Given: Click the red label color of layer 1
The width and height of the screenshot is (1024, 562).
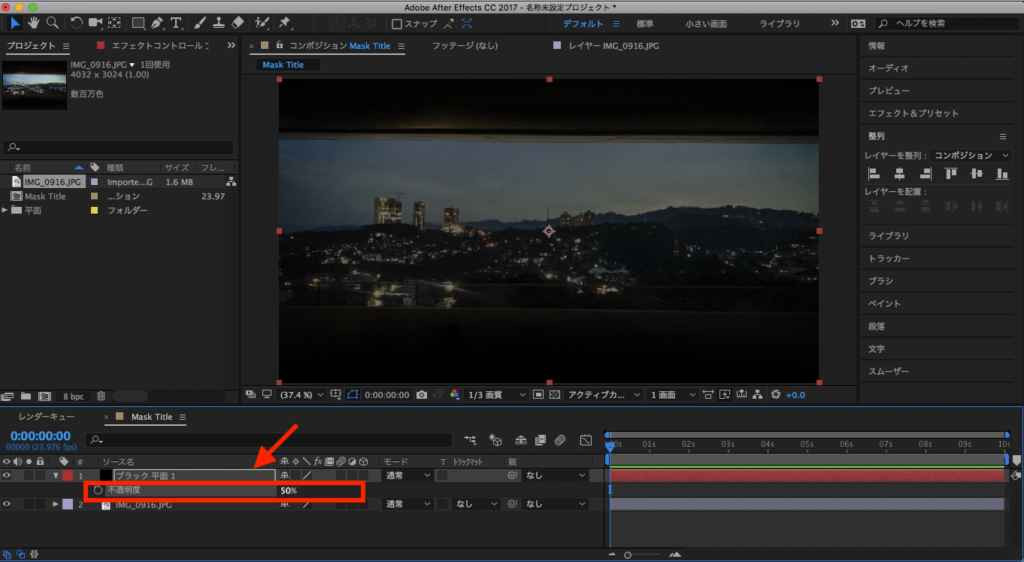Looking at the screenshot, I should [x=68, y=476].
